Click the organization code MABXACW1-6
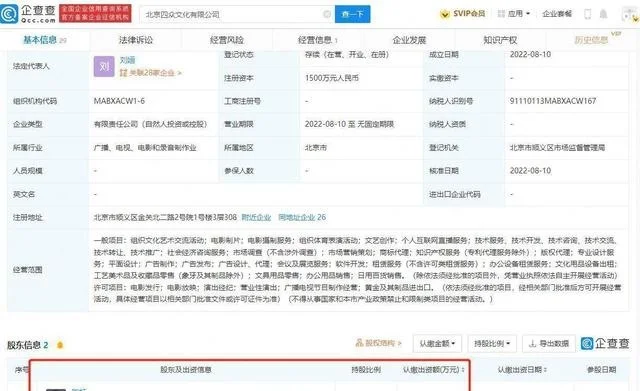 tap(119, 101)
